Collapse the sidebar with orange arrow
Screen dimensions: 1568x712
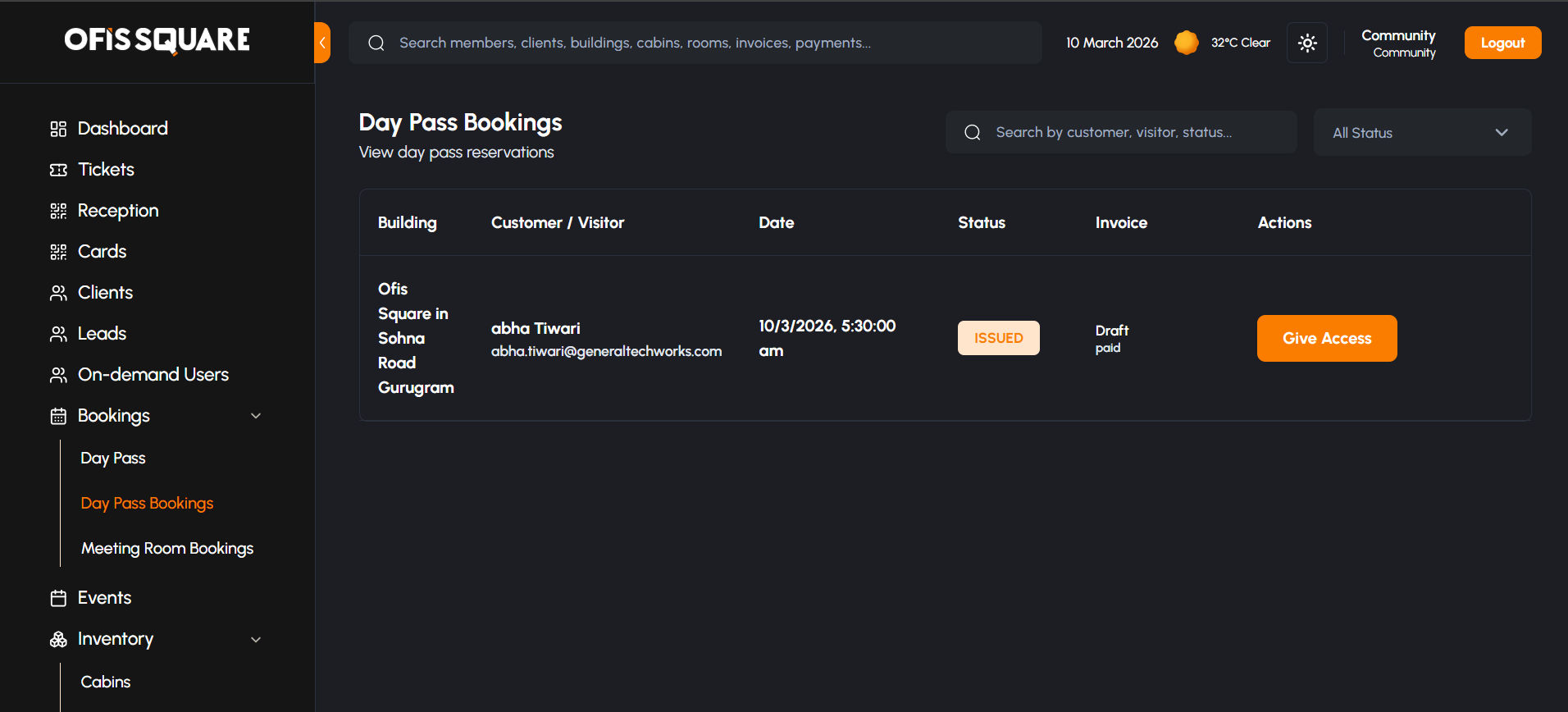[322, 43]
